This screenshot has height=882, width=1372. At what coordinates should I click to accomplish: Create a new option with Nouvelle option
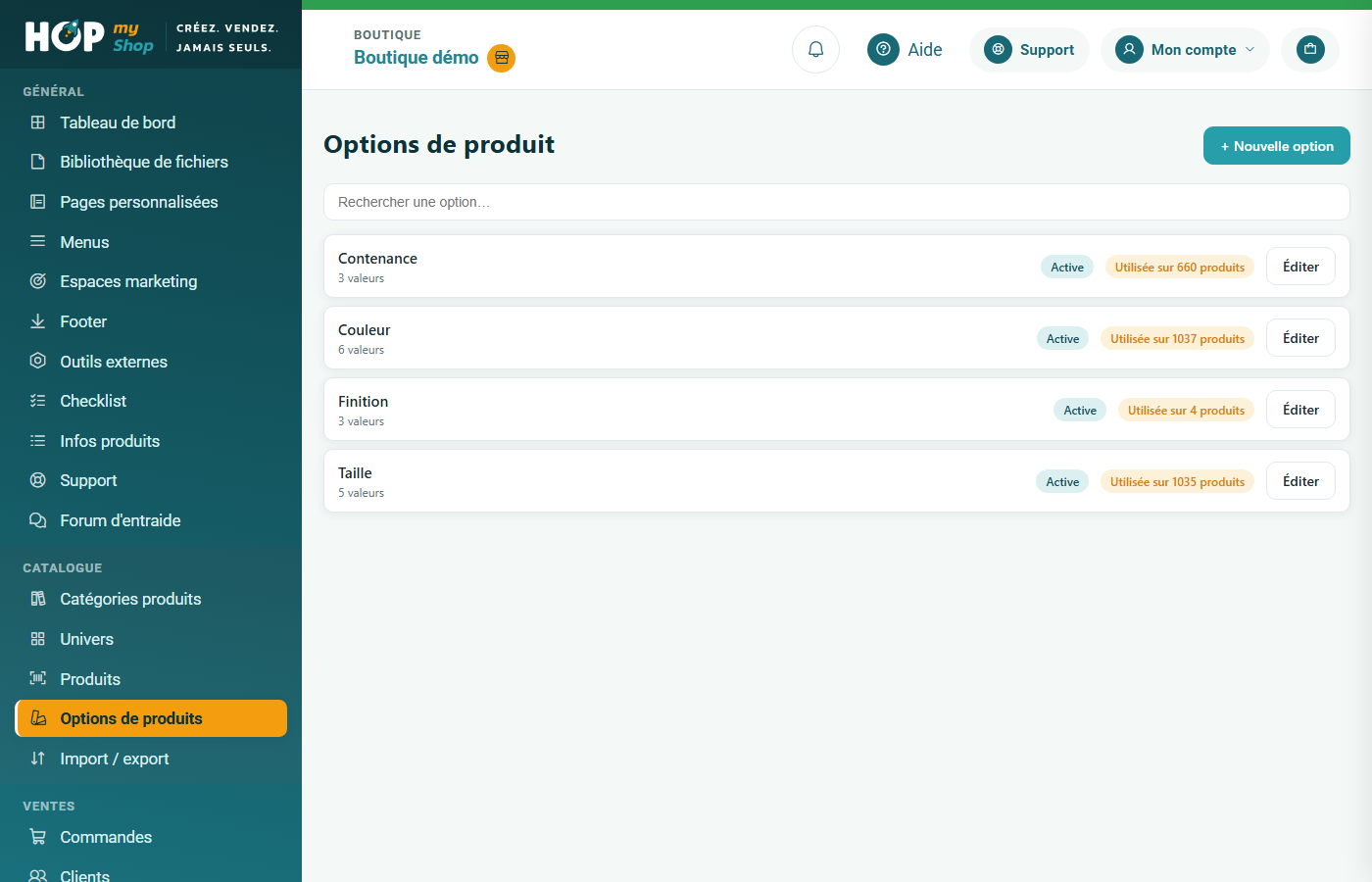(1276, 146)
